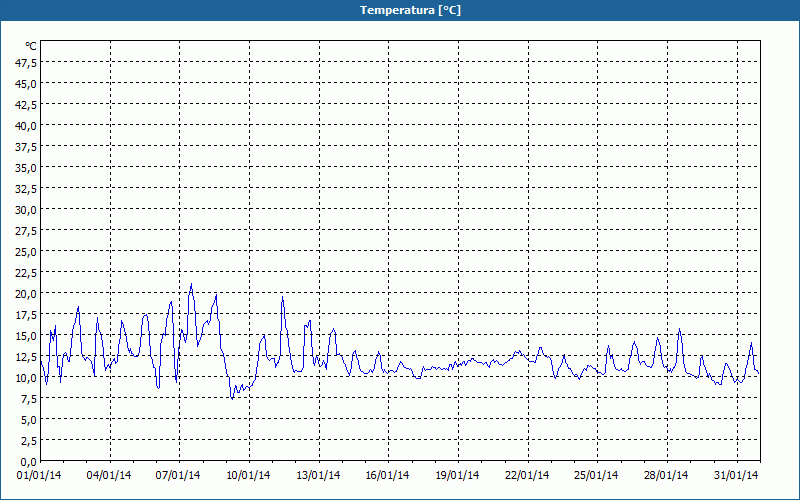The image size is (800, 500).
Task: Select the 01/01/14 date label
Action: coord(39,476)
